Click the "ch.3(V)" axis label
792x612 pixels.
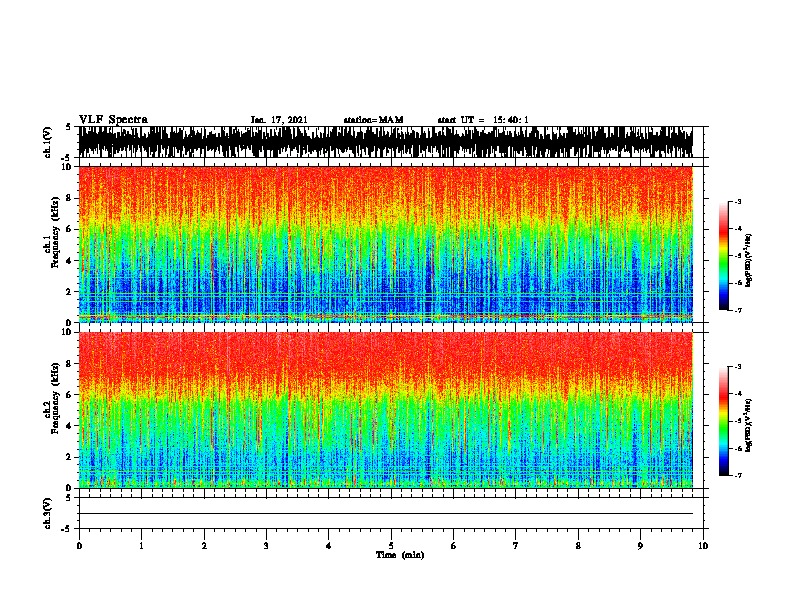[x=48, y=513]
